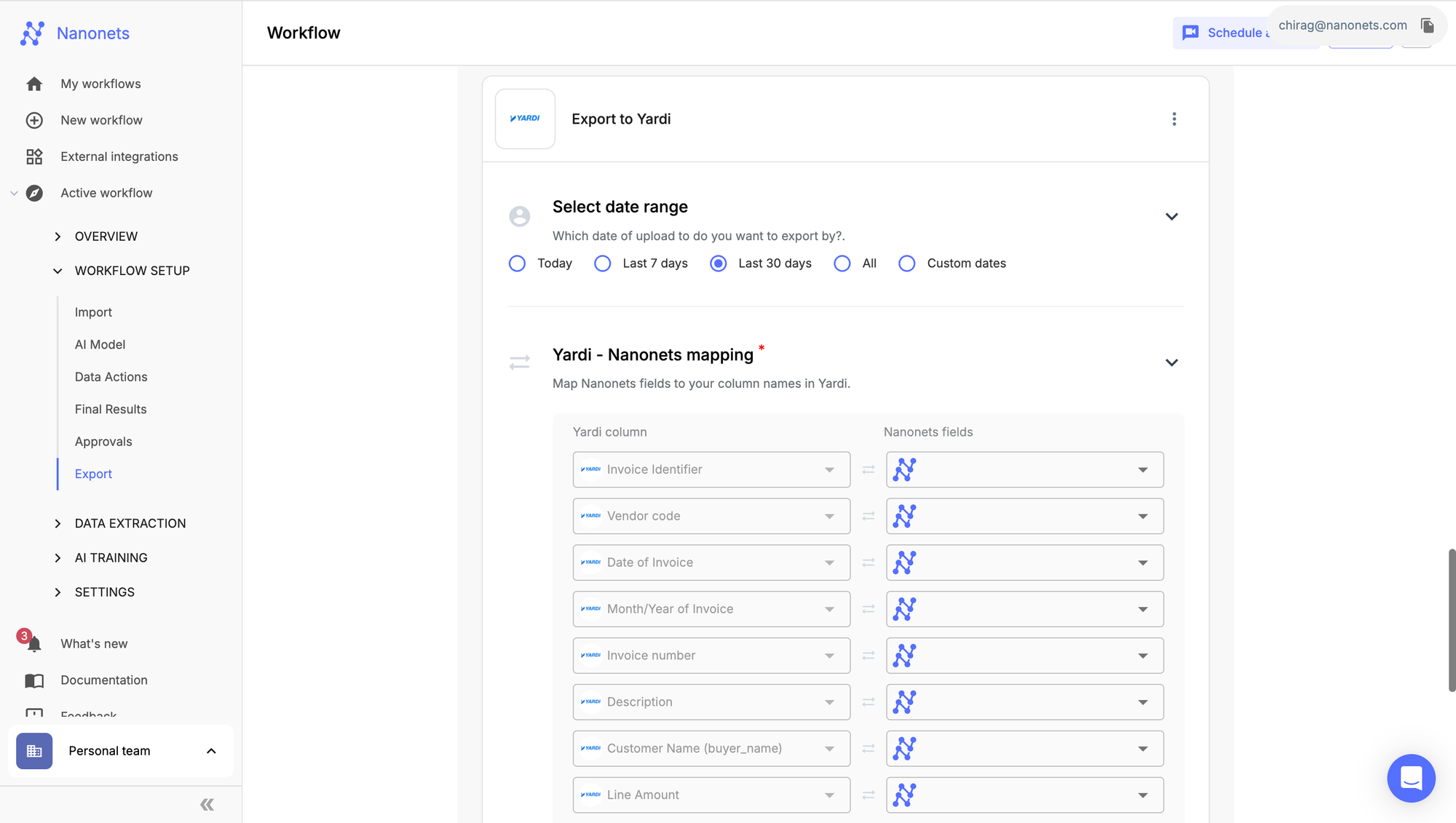Choose Last 7 days date range
This screenshot has width=1456, height=823.
click(602, 263)
